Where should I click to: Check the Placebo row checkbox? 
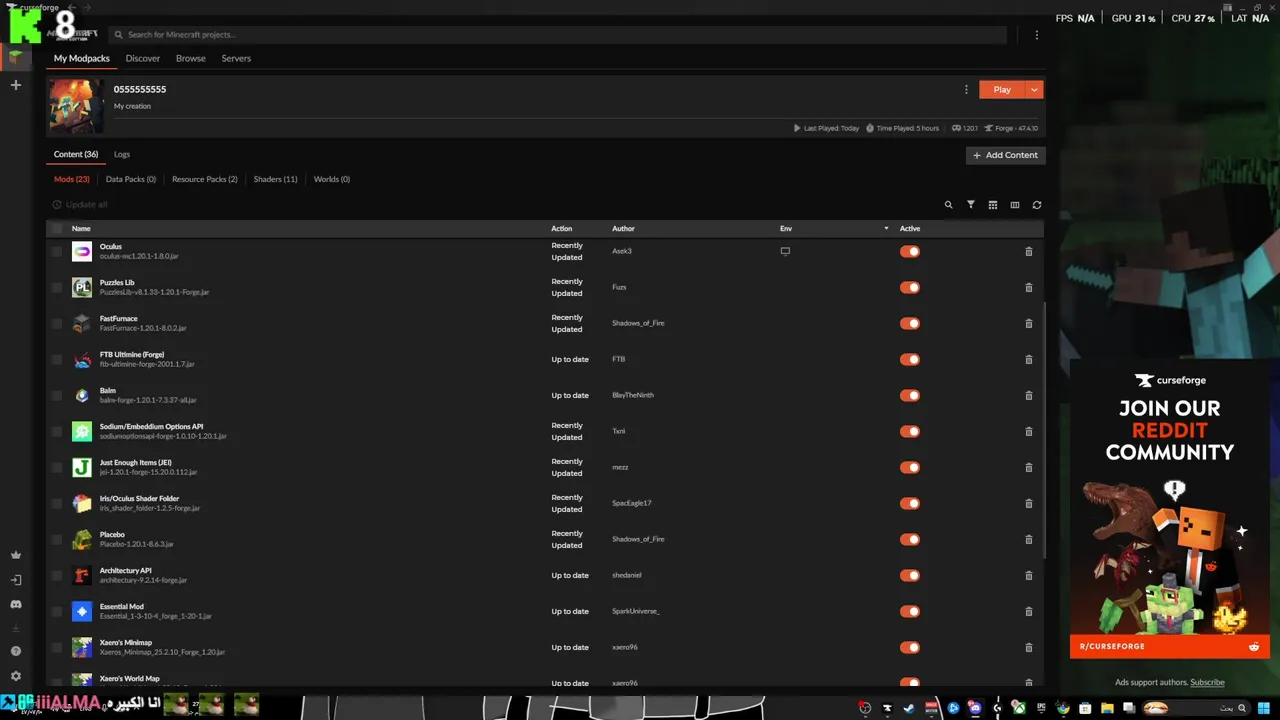(57, 540)
